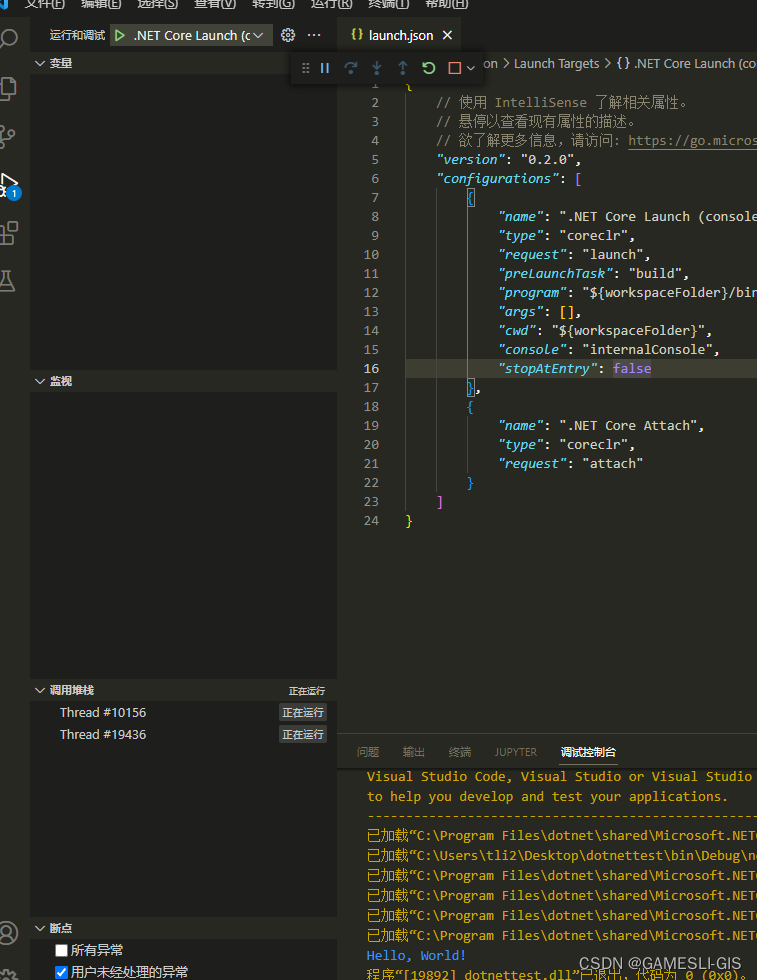Click 正在运行 badge for Thread #19436
The image size is (757, 980).
pyautogui.click(x=303, y=734)
